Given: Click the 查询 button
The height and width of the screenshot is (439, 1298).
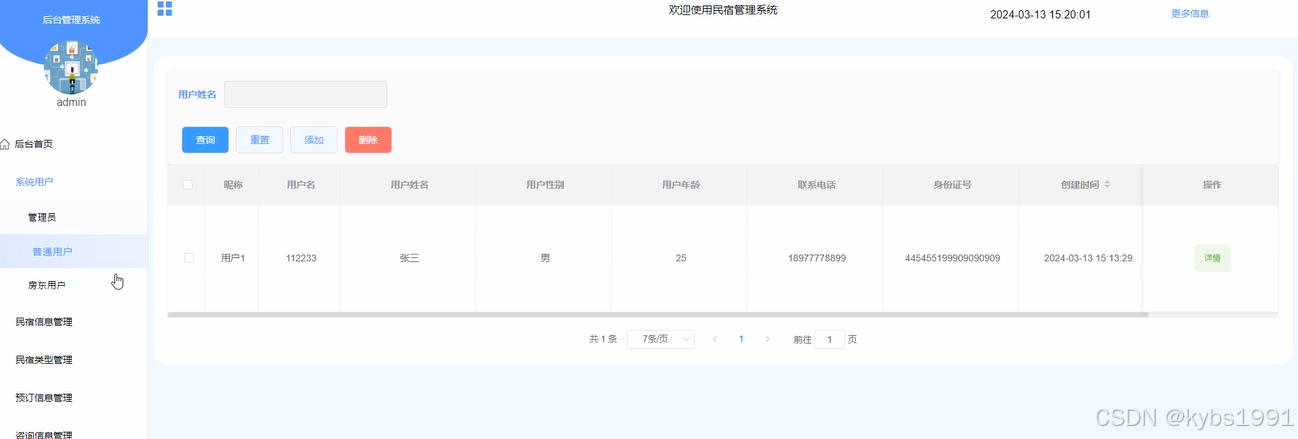Looking at the screenshot, I should click(x=205, y=140).
